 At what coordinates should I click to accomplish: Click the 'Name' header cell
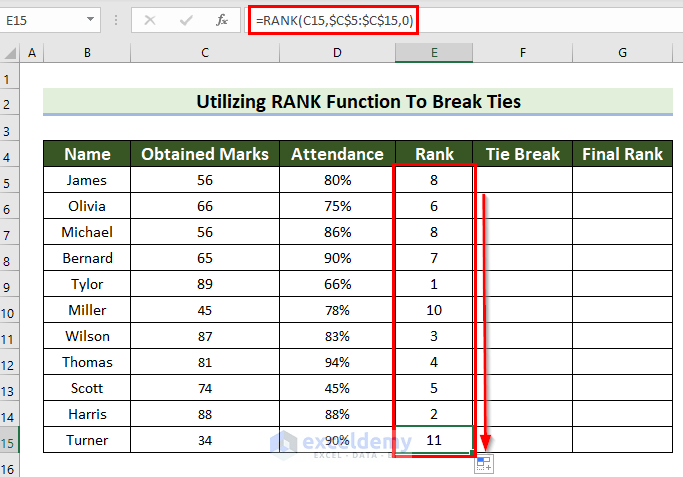click(87, 154)
